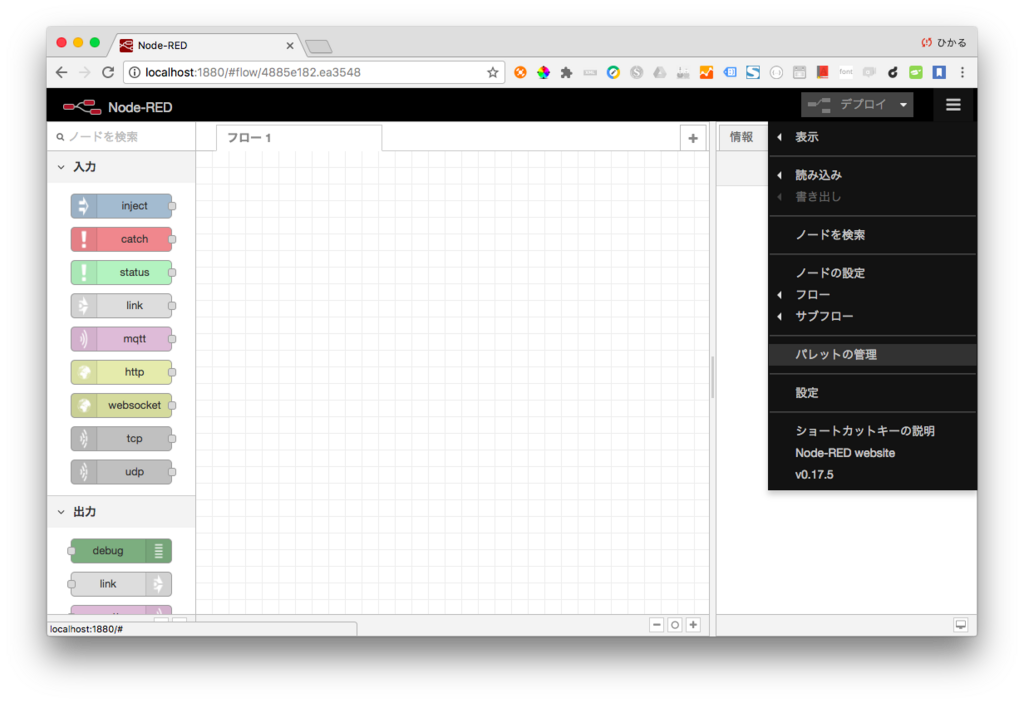Image resolution: width=1024 pixels, height=703 pixels.
Task: Click the site info icon in address bar
Action: (135, 73)
